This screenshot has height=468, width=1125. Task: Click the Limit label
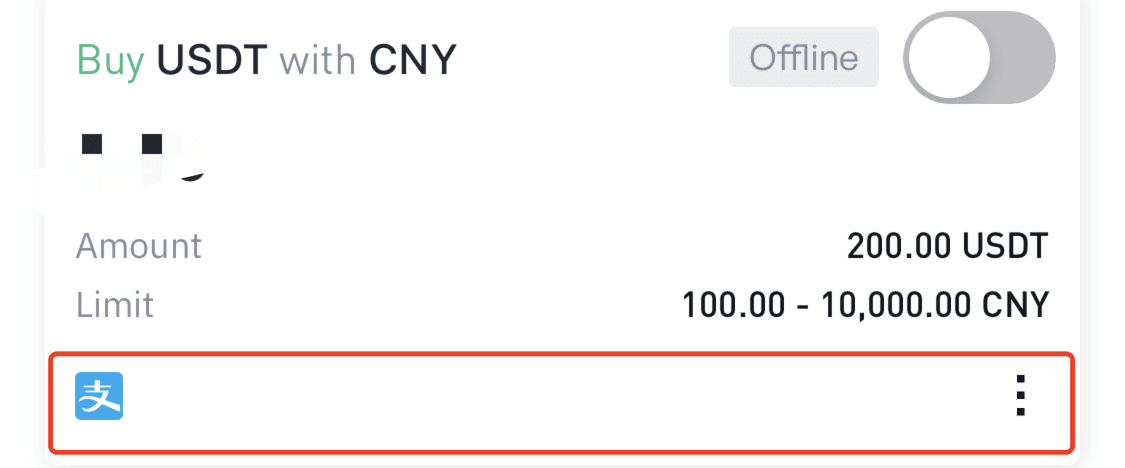[115, 304]
